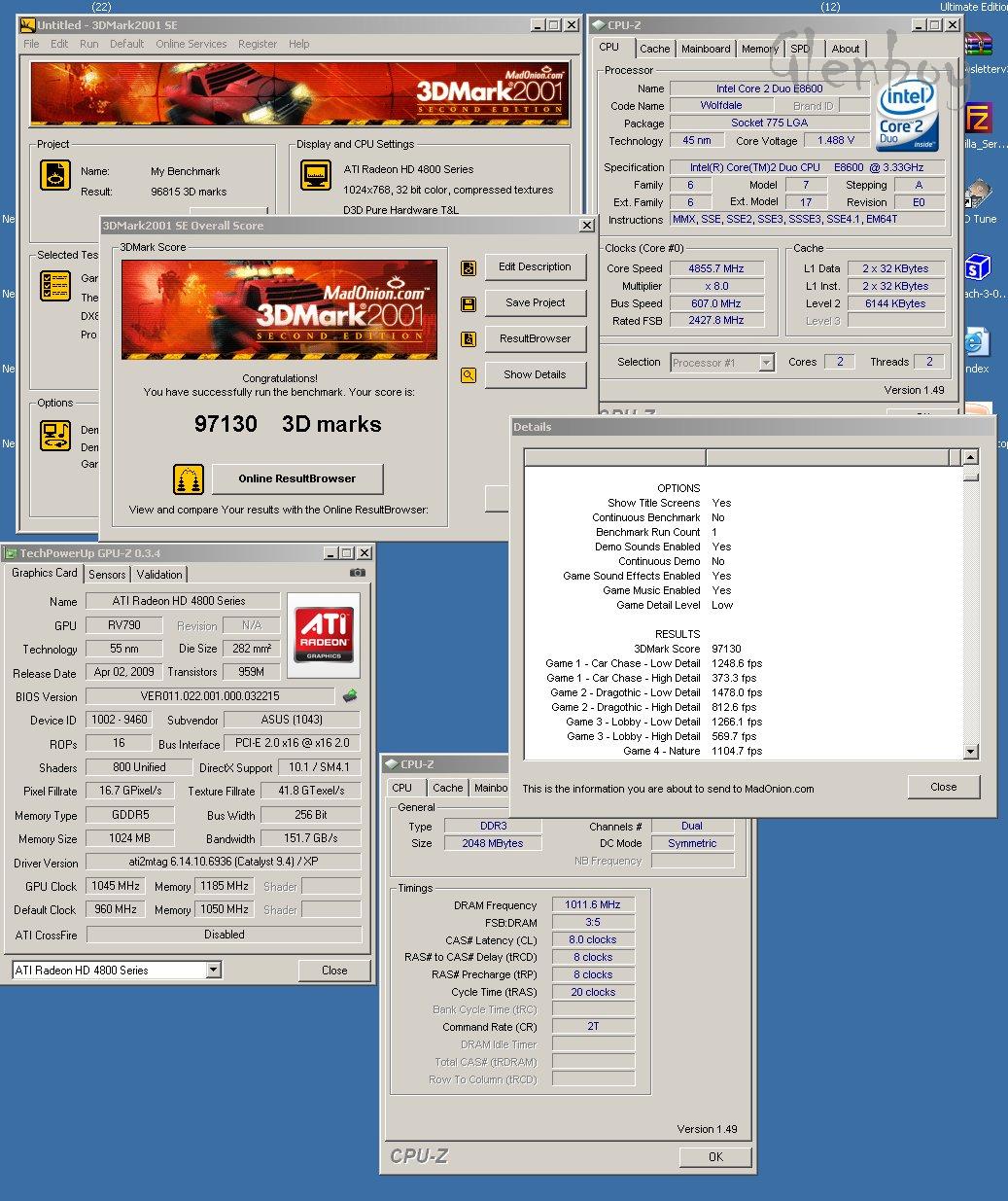Click the Show Details magnifier icon

(469, 375)
